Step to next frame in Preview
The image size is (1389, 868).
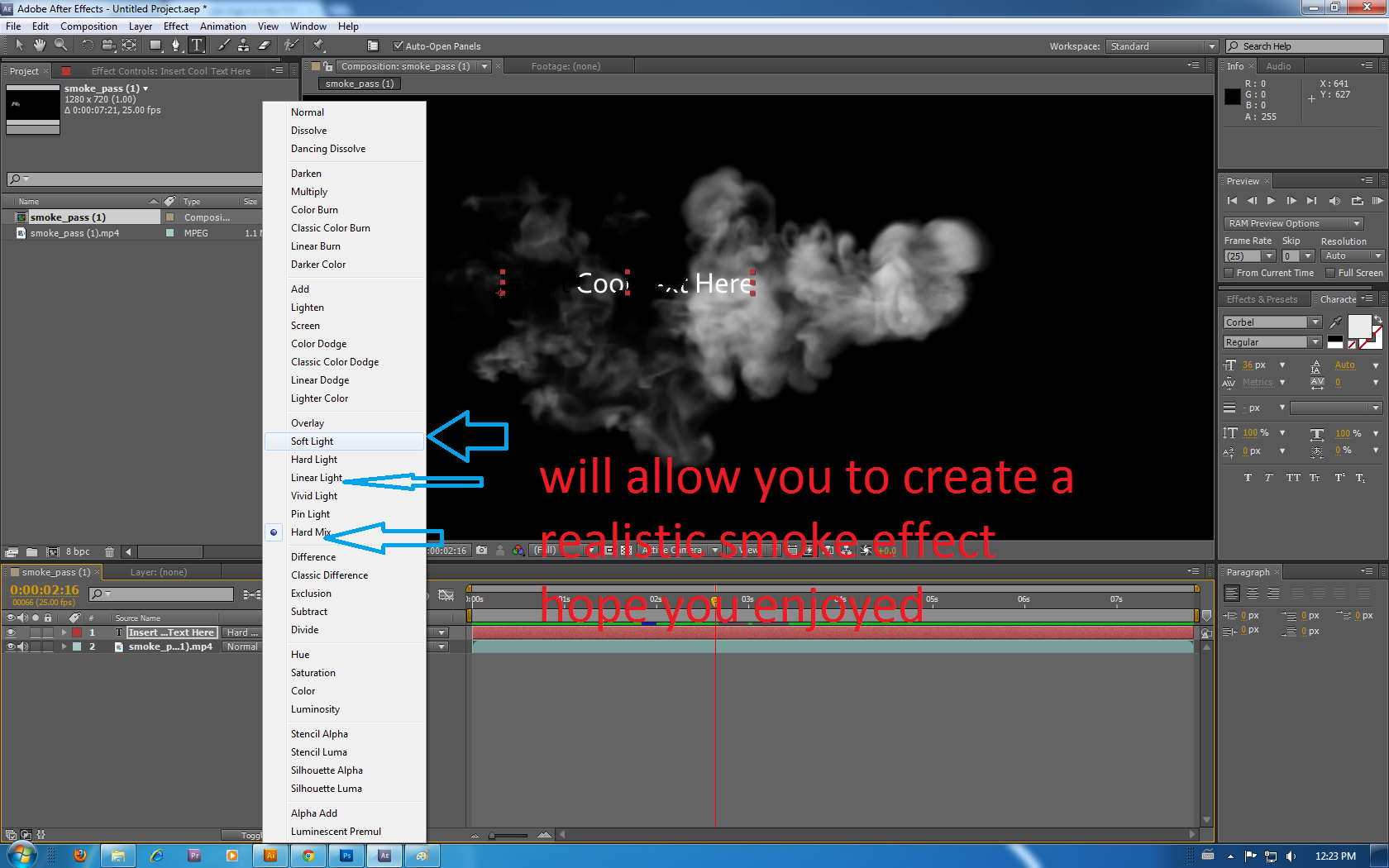click(1291, 201)
